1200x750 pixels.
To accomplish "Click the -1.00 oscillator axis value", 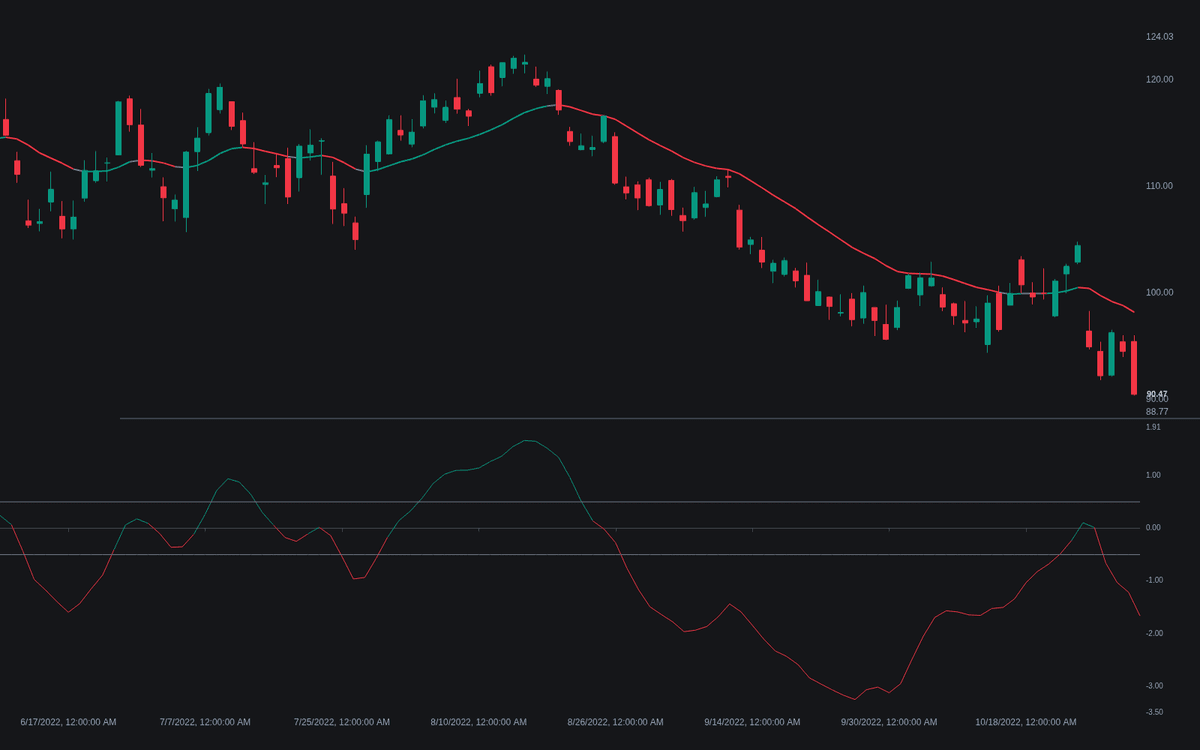I will point(1153,580).
